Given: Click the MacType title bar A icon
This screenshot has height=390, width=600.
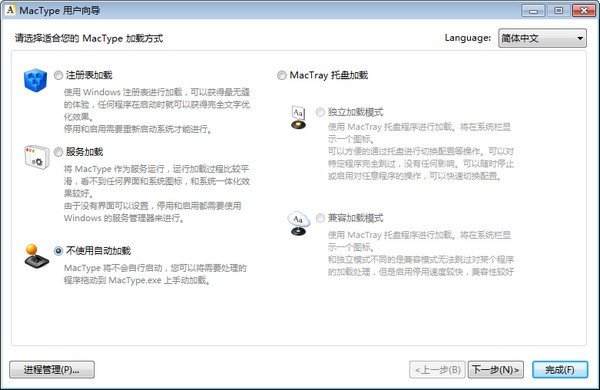Looking at the screenshot, I should (x=10, y=10).
